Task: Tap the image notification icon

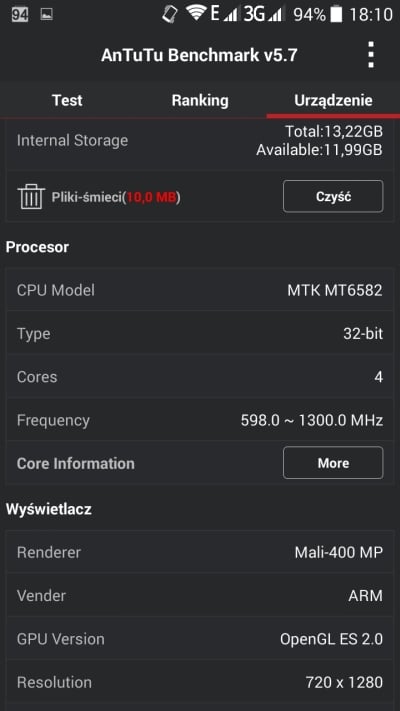Action: point(46,15)
